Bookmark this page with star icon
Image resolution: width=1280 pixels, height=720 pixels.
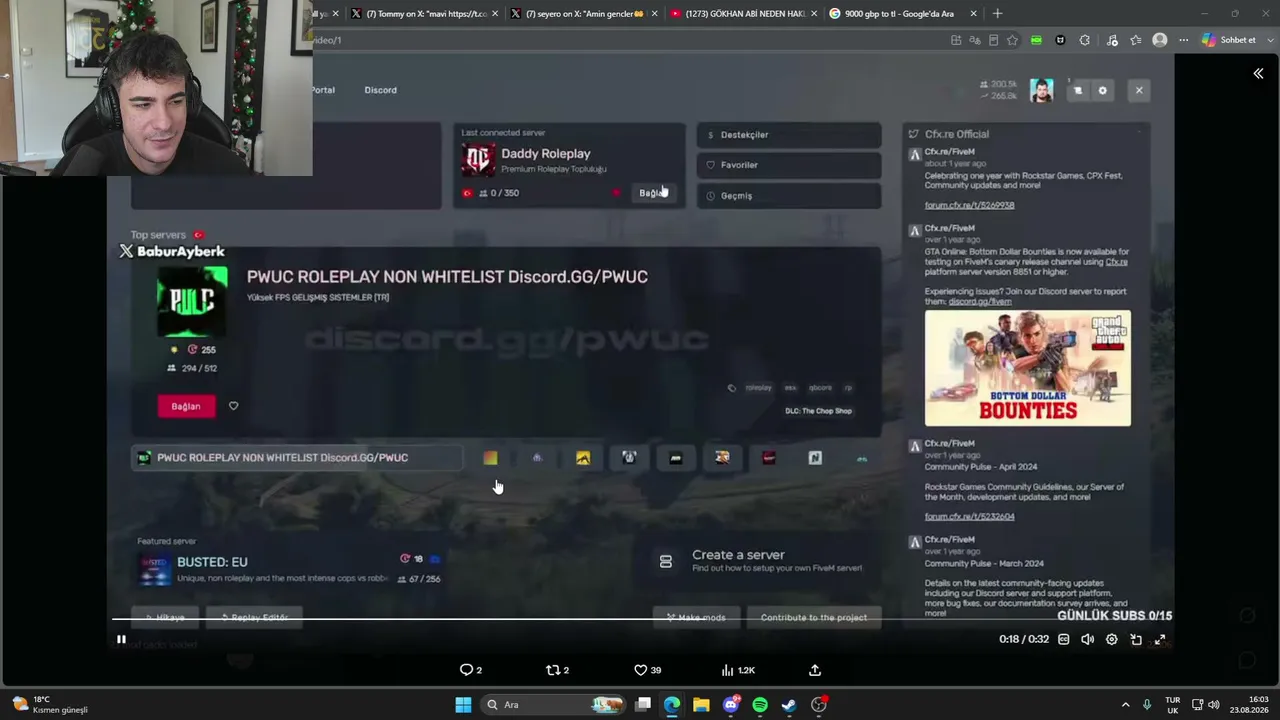click(1012, 40)
